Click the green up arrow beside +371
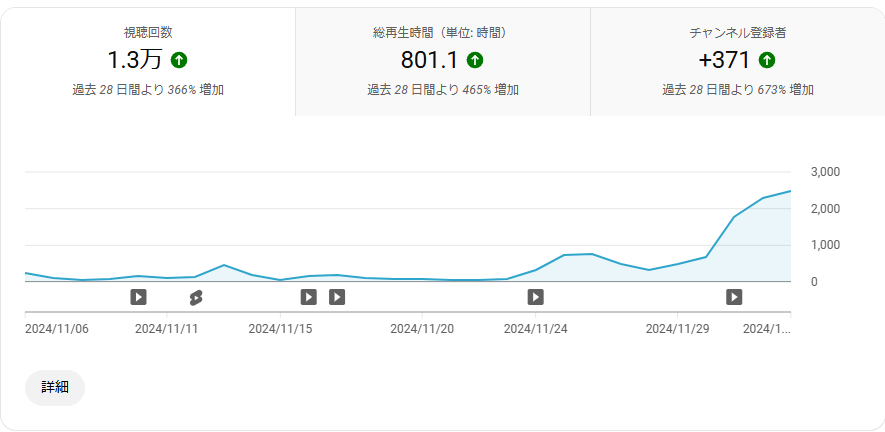 [x=766, y=60]
